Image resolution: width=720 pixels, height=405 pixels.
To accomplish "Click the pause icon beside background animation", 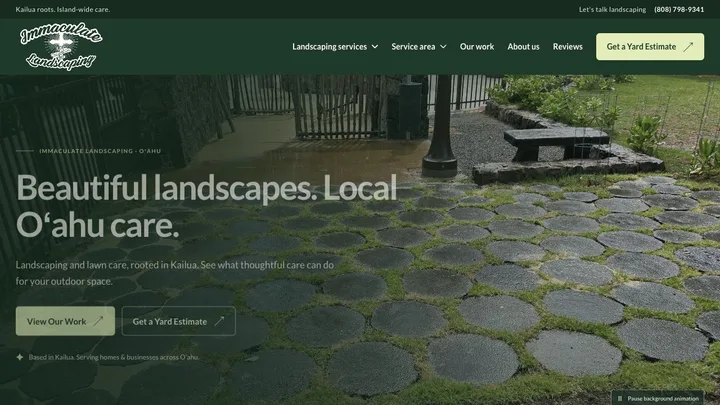I will point(620,399).
